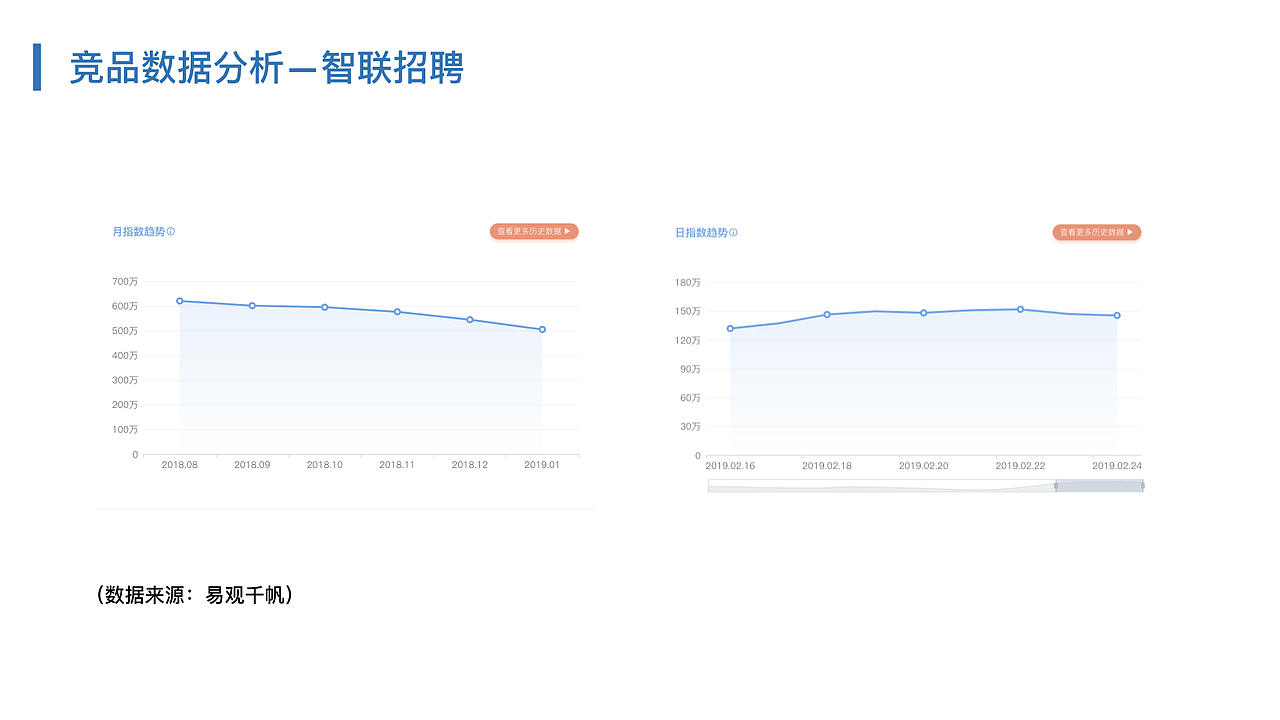Click the 2018.08 data point on the monthly line

coord(180,301)
